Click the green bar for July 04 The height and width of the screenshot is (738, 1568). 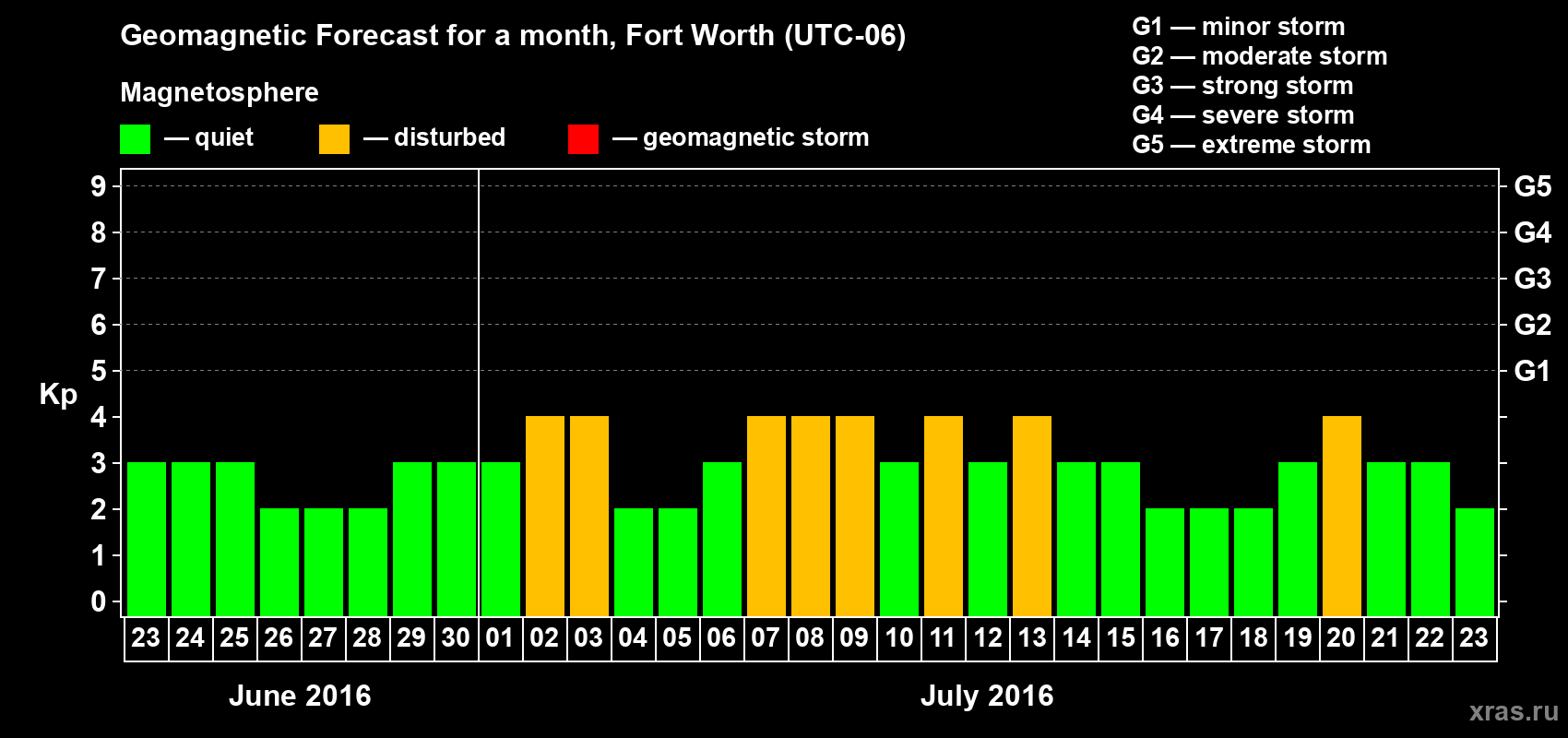634,562
